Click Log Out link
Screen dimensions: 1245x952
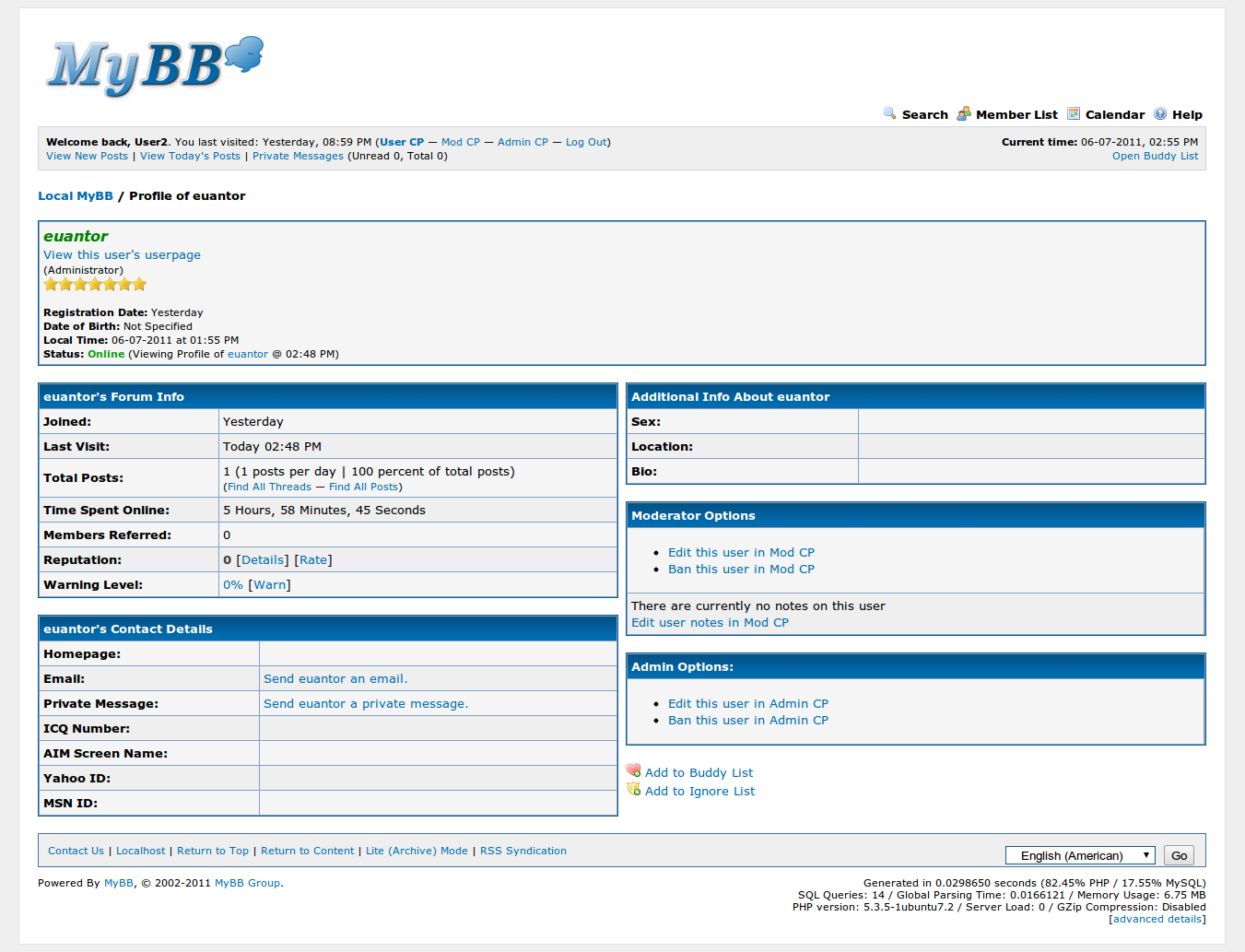[586, 142]
